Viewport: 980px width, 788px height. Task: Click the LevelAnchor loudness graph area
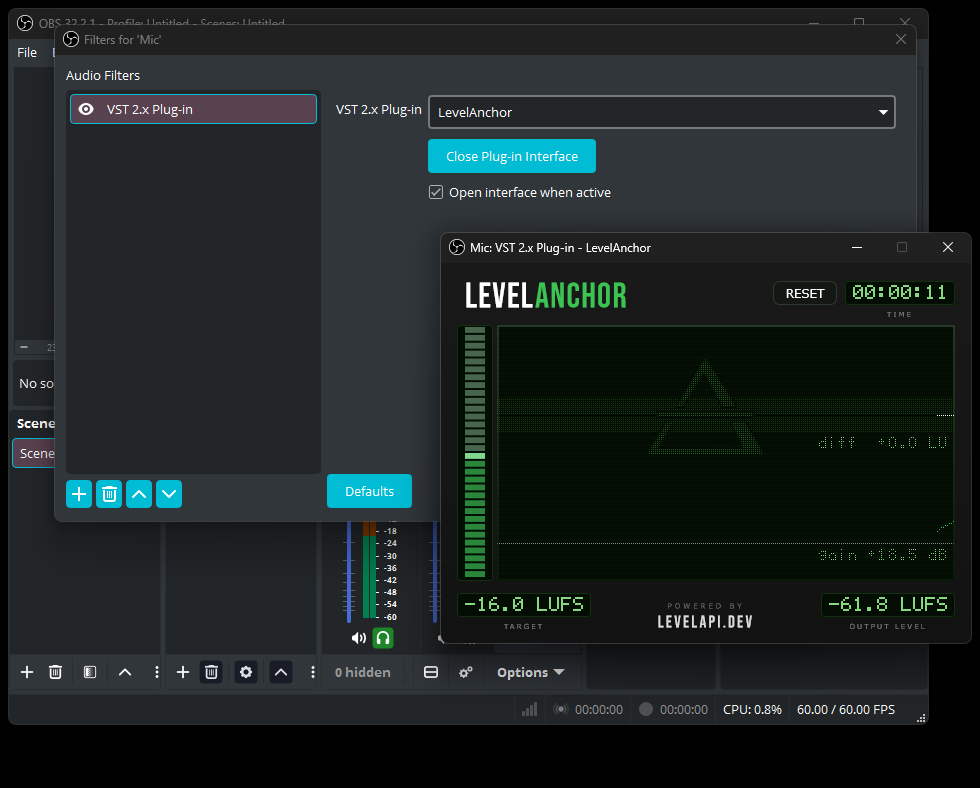726,452
